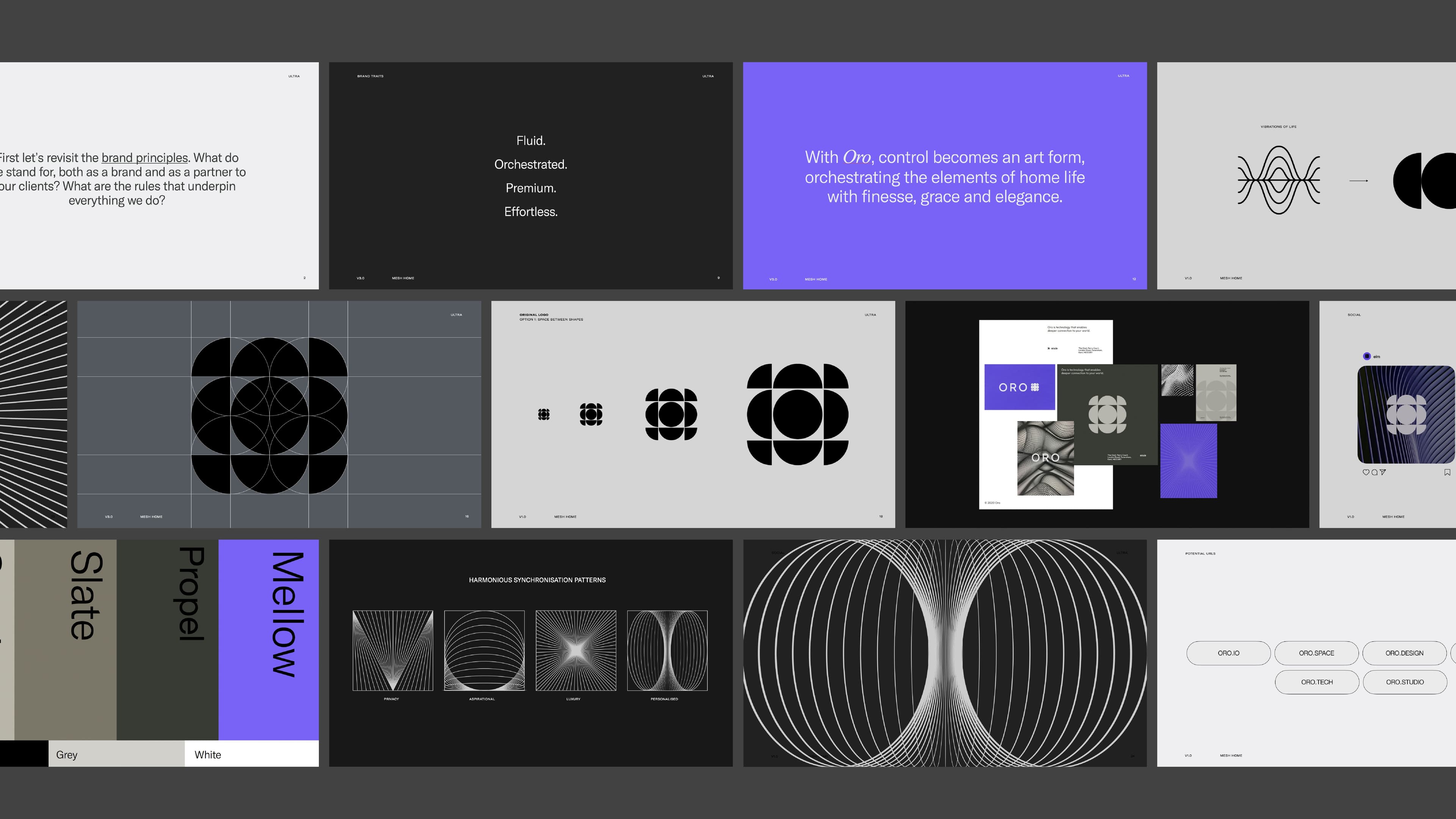This screenshot has height=819, width=1456.
Task: Click the paper plane share icon
Action: pyautogui.click(x=1382, y=472)
